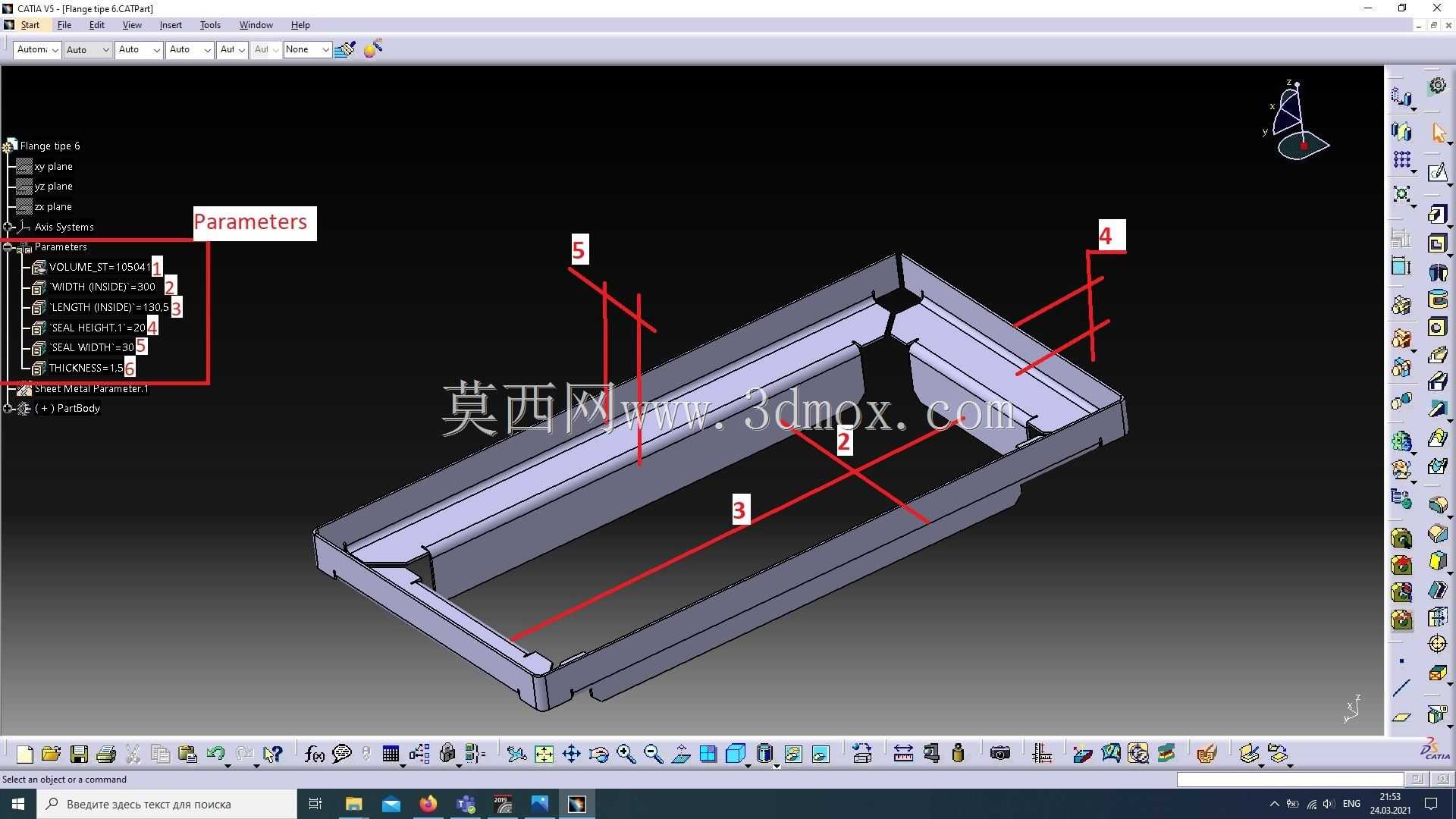
Task: Open the Start menu in CATIA
Action: [x=30, y=25]
